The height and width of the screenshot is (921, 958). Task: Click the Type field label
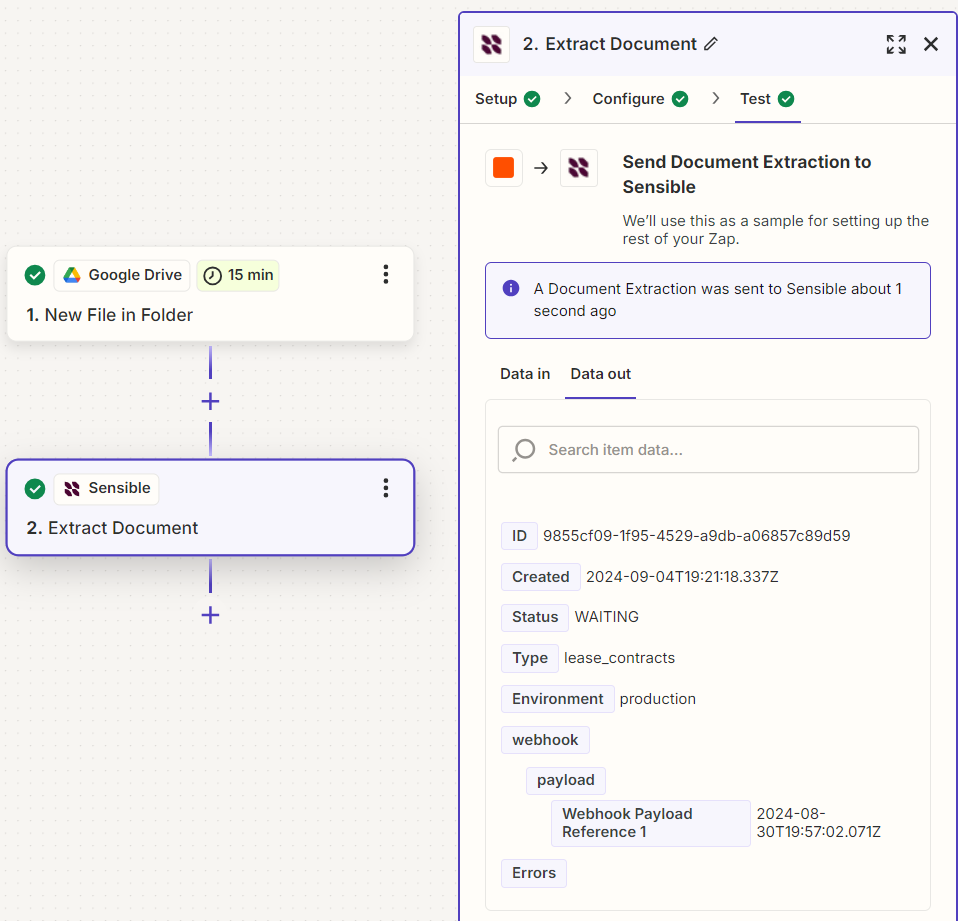click(x=530, y=658)
